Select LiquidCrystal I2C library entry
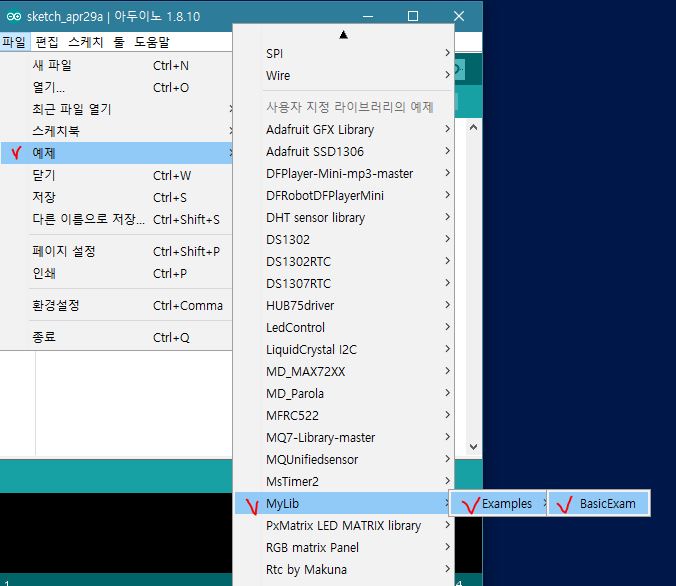The image size is (676, 586). [x=344, y=349]
